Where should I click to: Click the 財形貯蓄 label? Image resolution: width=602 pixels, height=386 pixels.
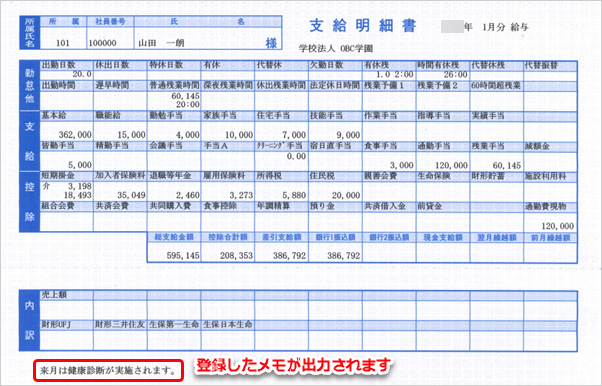pyautogui.click(x=488, y=176)
